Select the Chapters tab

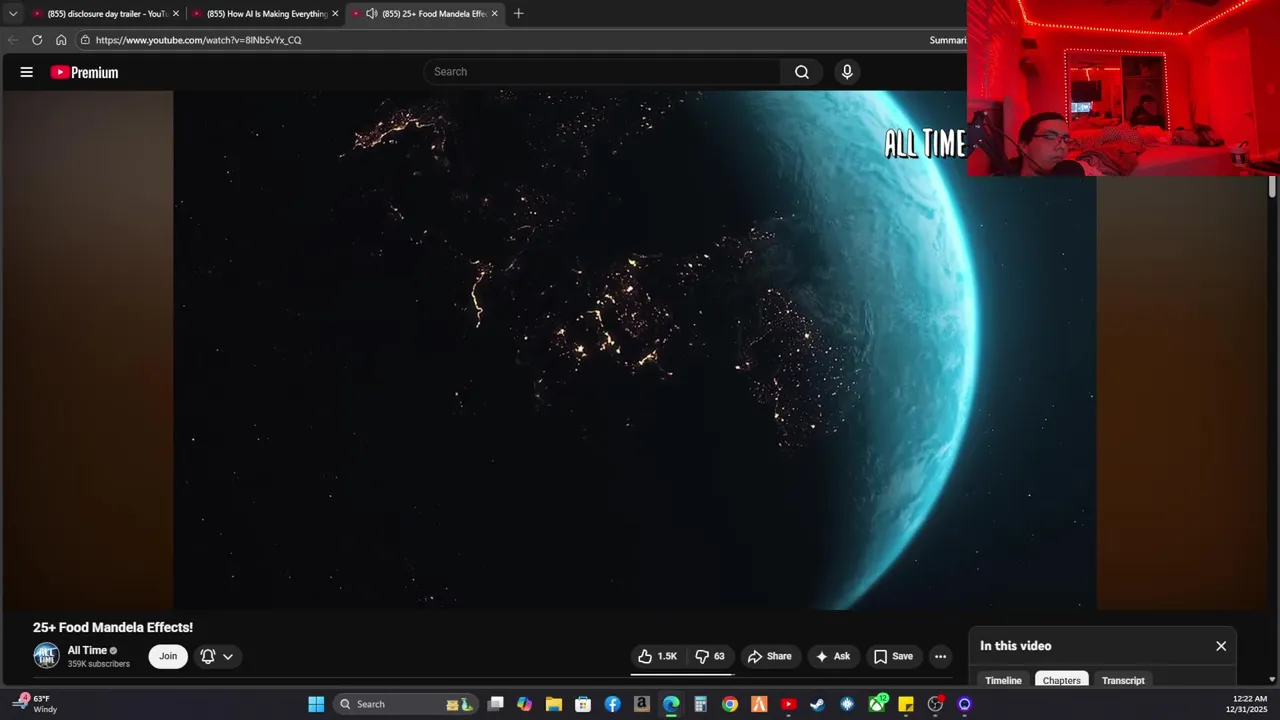[x=1062, y=680]
